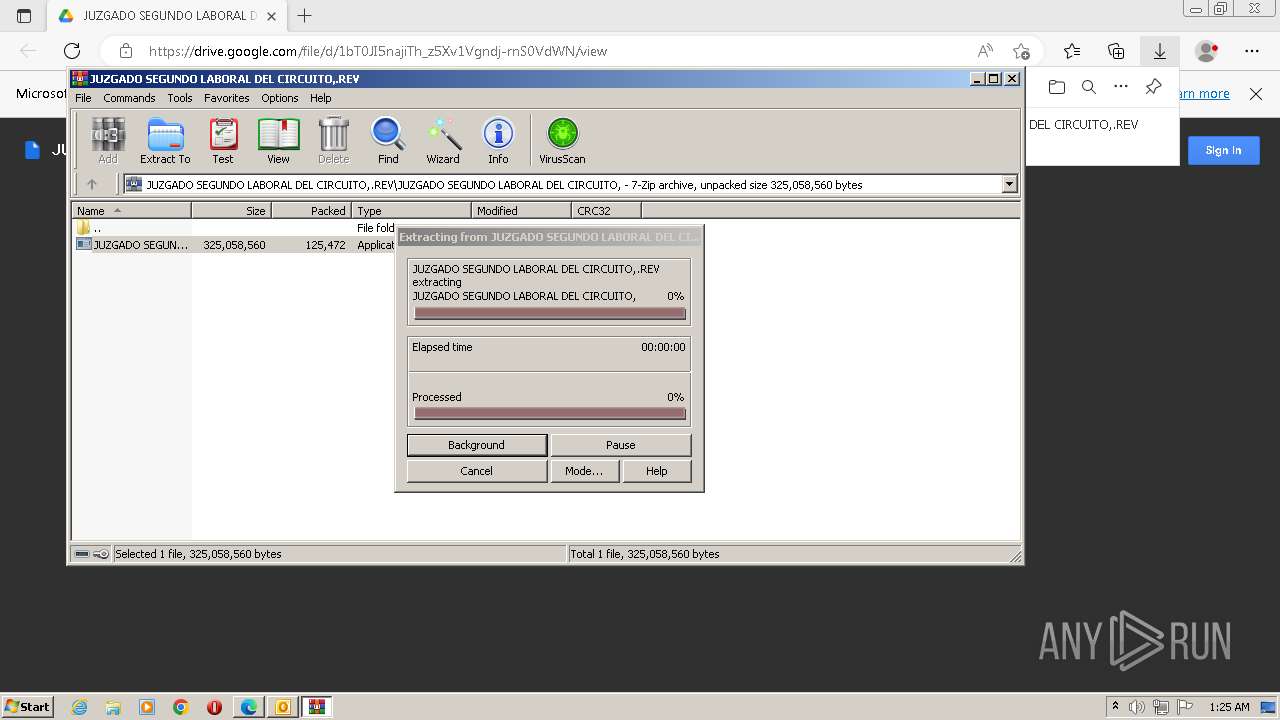Viewport: 1280px width, 720px height.
Task: Click the browser address bar URL
Action: (x=378, y=51)
